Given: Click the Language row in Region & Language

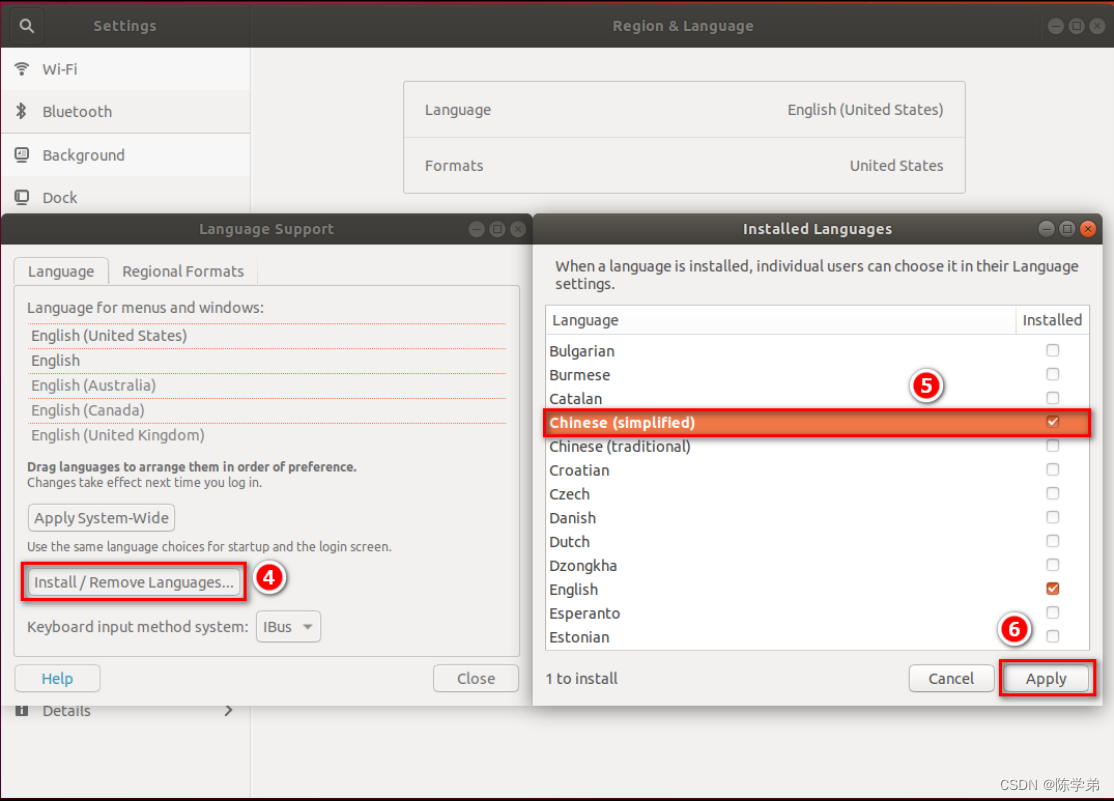Looking at the screenshot, I should [684, 109].
